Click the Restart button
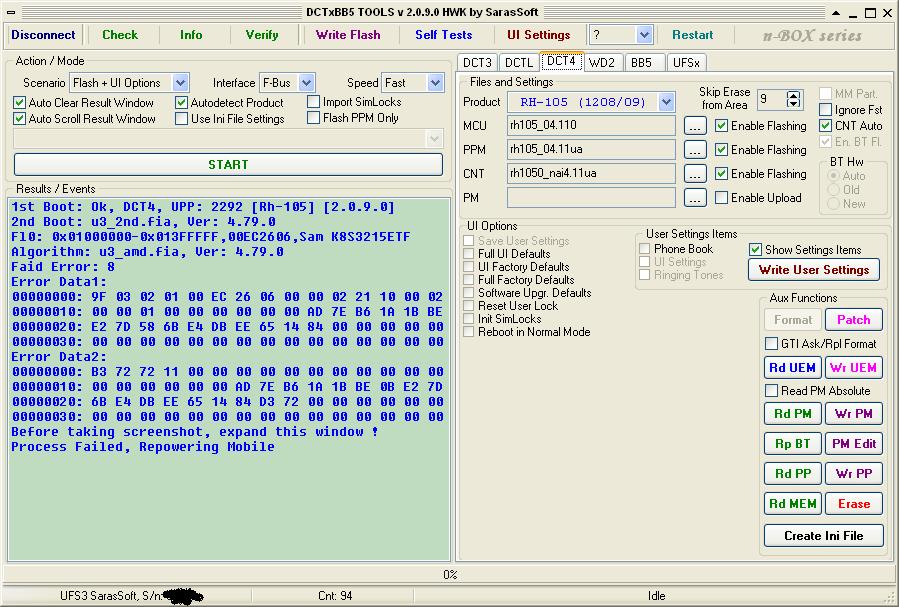 coord(693,35)
